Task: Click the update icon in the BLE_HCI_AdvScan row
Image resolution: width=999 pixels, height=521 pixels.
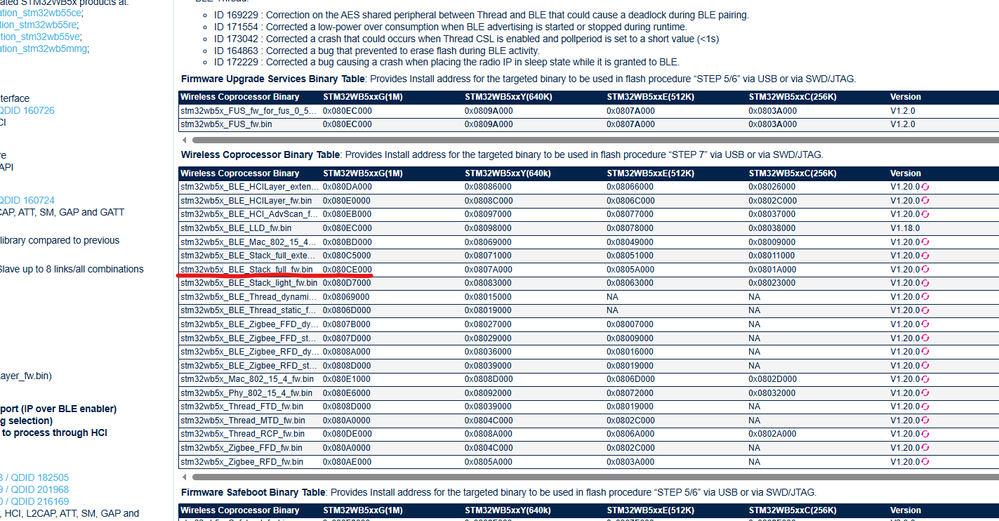Action: pos(925,215)
